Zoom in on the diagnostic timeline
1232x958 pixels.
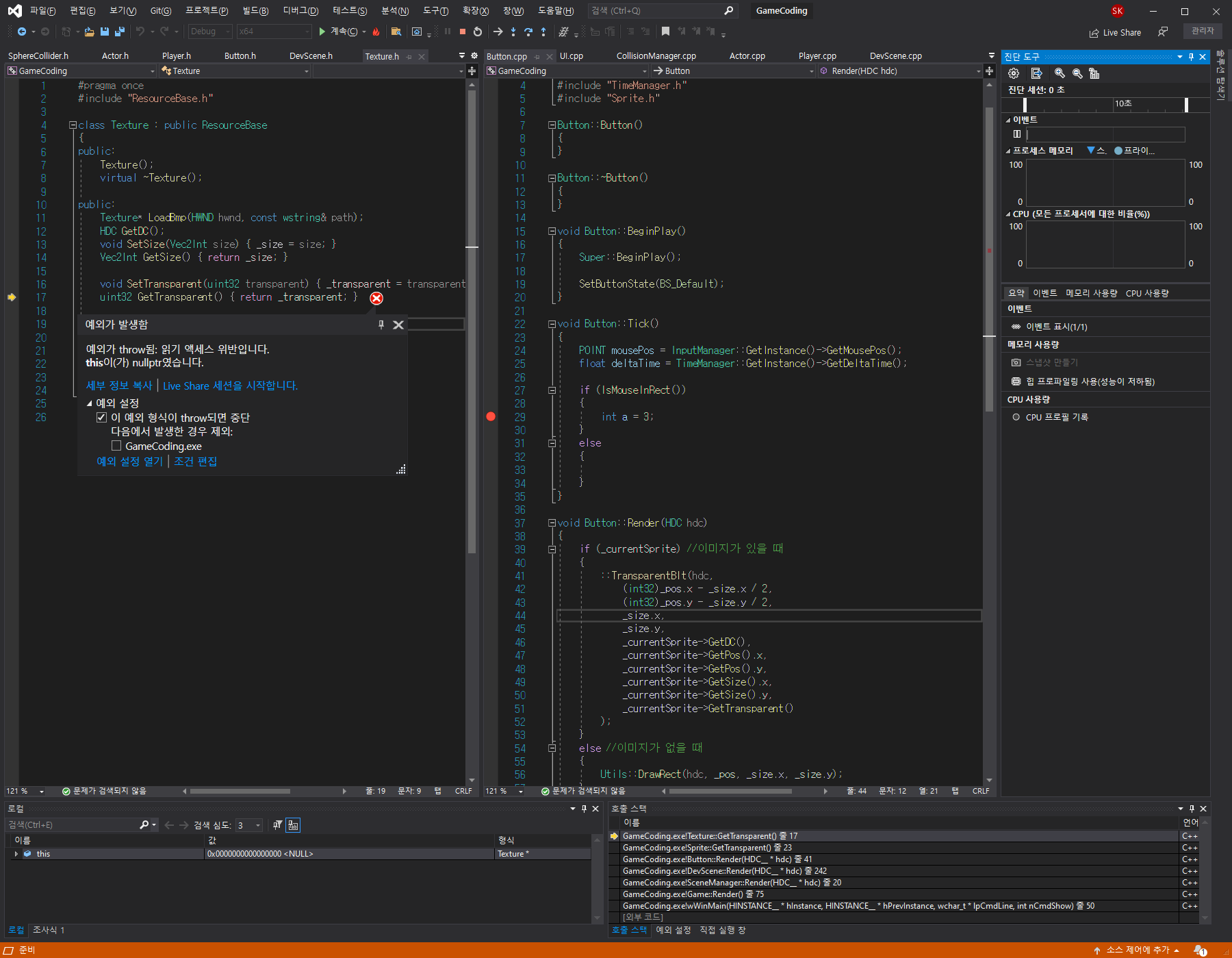[x=1060, y=73]
